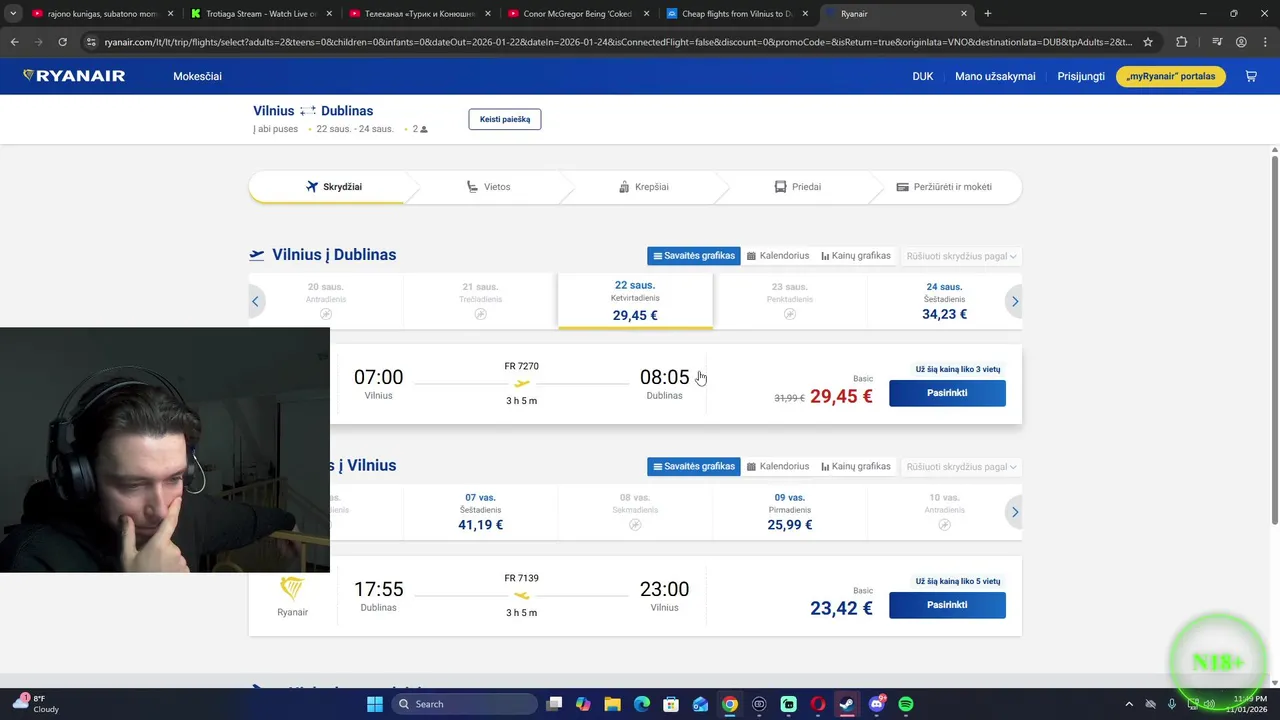Image resolution: width=1280 pixels, height=720 pixels.
Task: Select the 29,45 € outbound flight Pasirinkti
Action: (947, 393)
